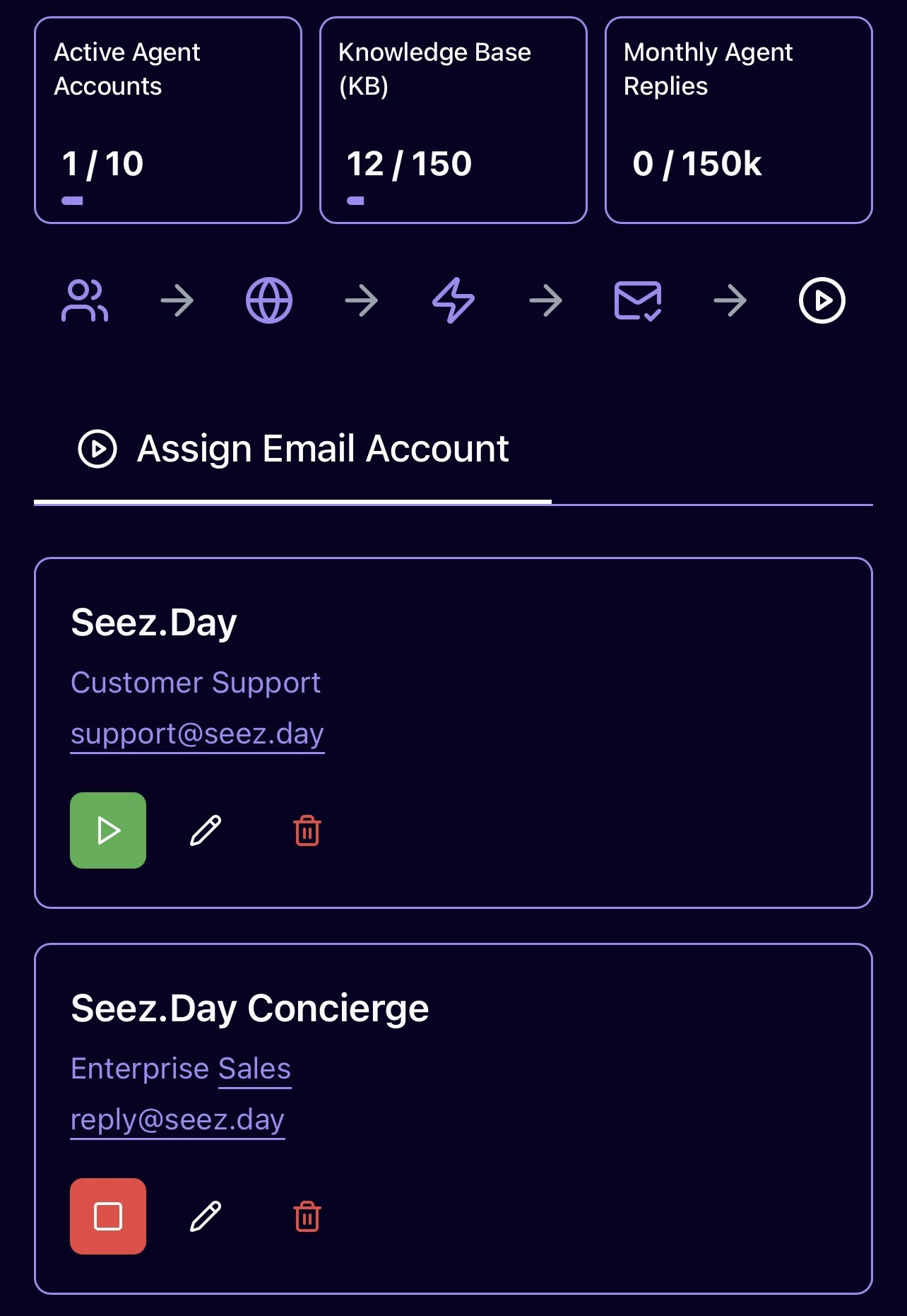Select the globe step icon
907x1316 pixels.
(x=269, y=301)
